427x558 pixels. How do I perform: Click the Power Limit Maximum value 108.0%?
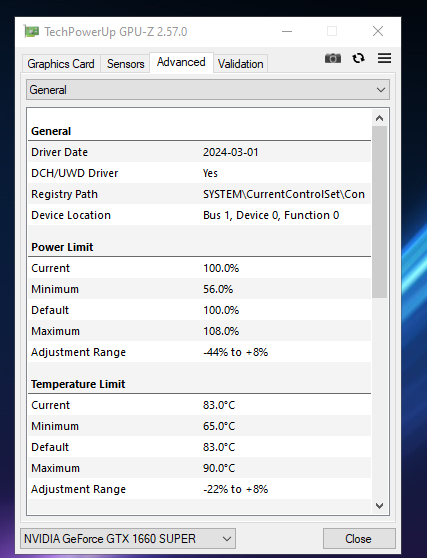click(x=221, y=331)
